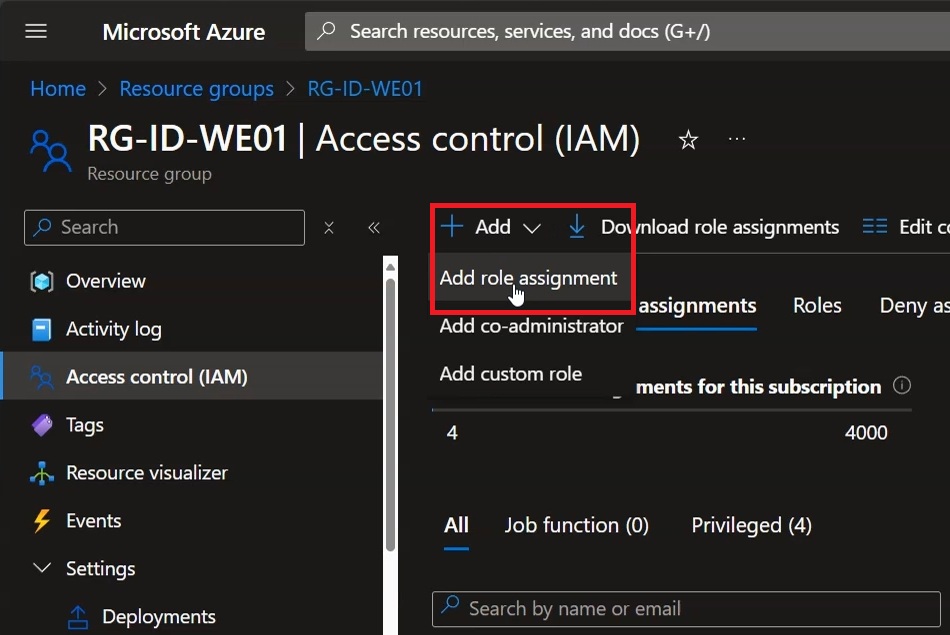
Task: Click the Edit columns button
Action: coord(906,227)
